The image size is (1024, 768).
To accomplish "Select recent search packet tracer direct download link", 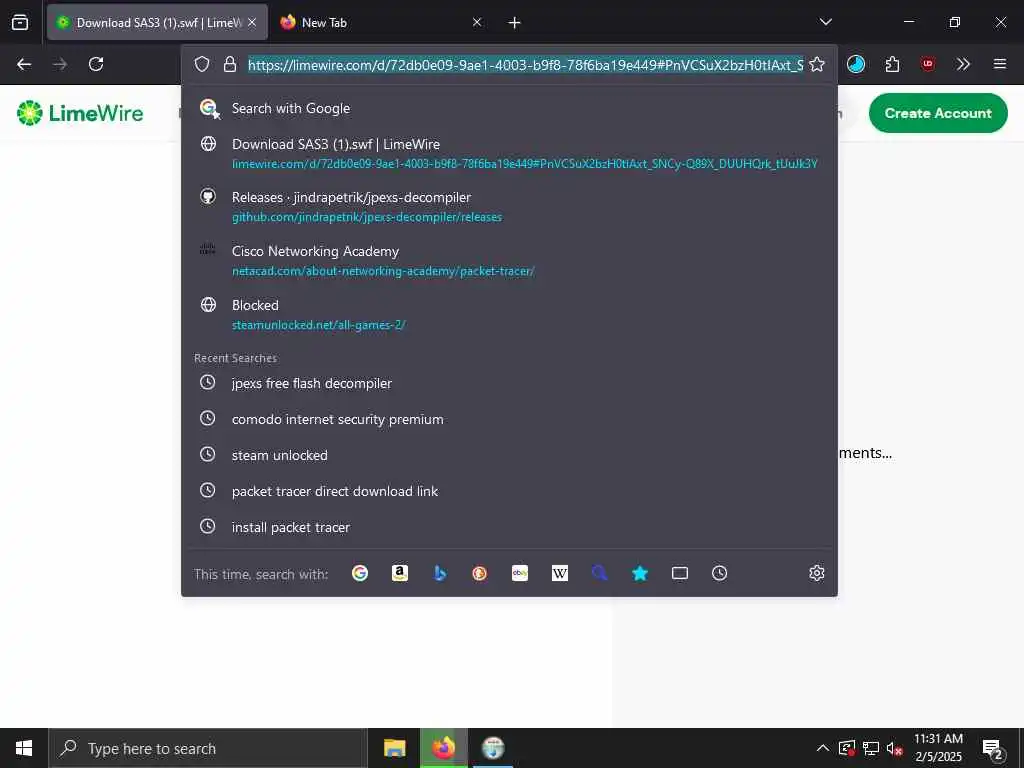I will (x=509, y=491).
